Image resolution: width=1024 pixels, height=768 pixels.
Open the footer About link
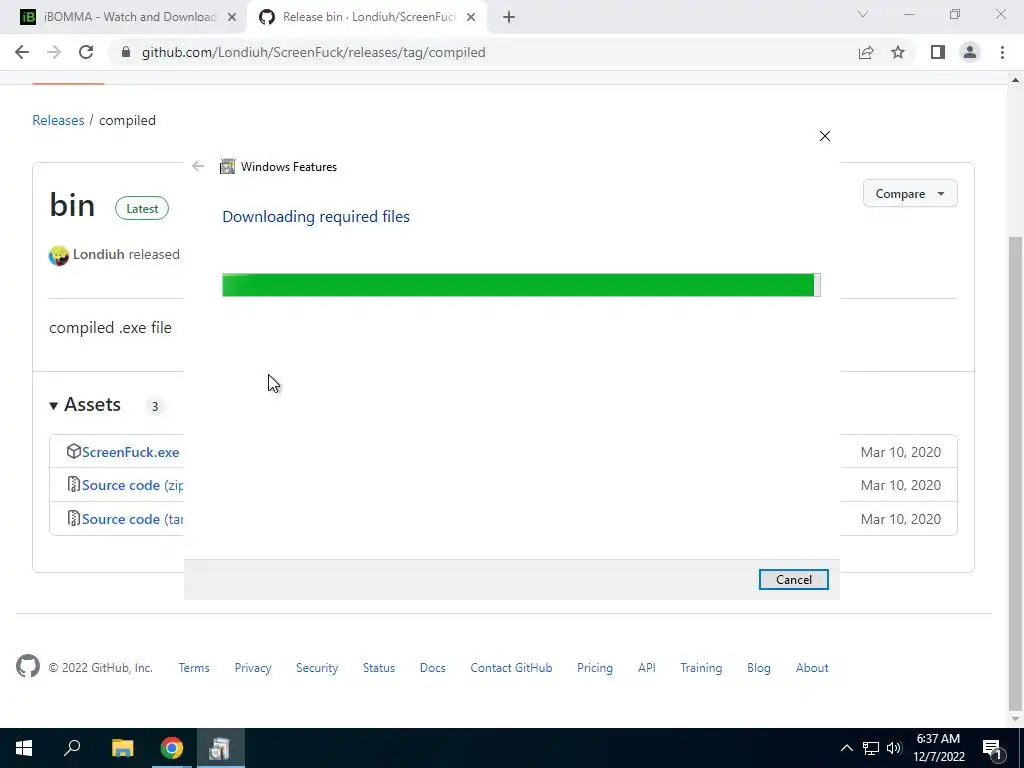[812, 667]
